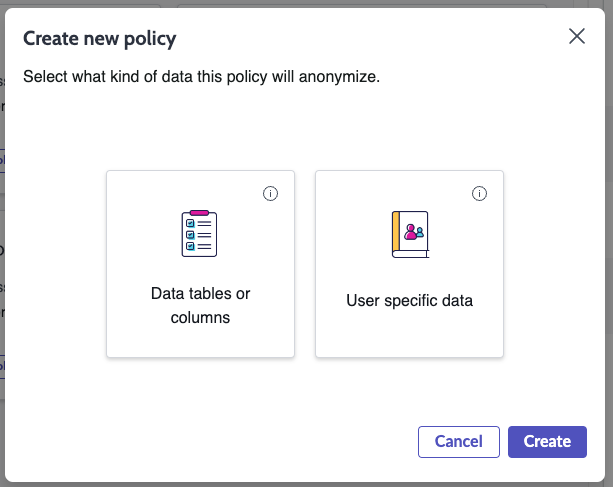
Task: Choose the User specific data option
Action: click(x=409, y=264)
